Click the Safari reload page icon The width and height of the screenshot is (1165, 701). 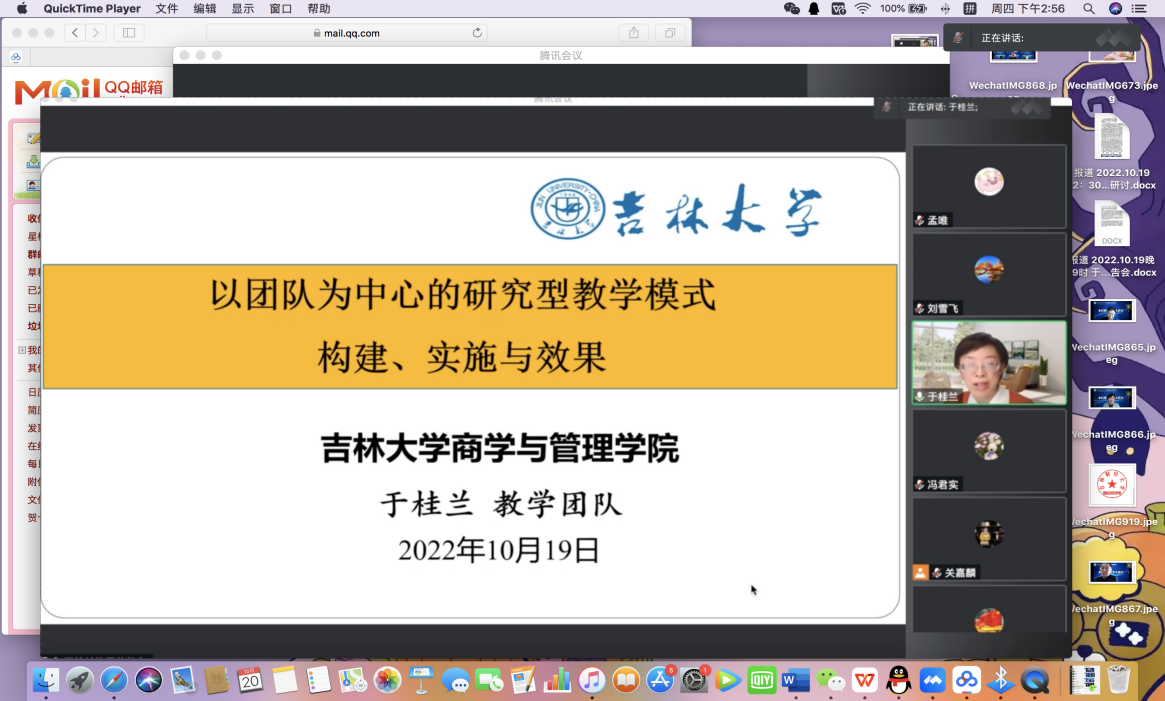[477, 33]
